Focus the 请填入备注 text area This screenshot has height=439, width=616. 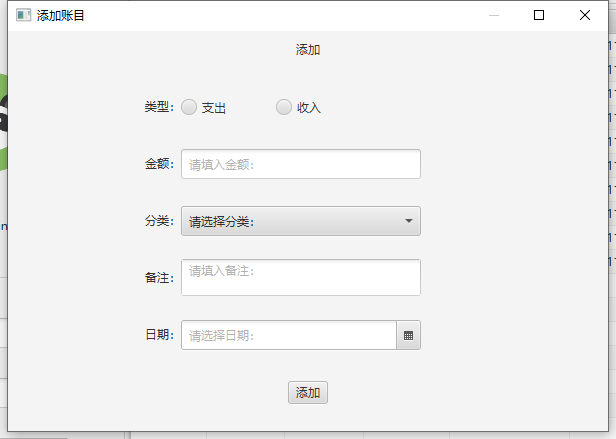(301, 277)
